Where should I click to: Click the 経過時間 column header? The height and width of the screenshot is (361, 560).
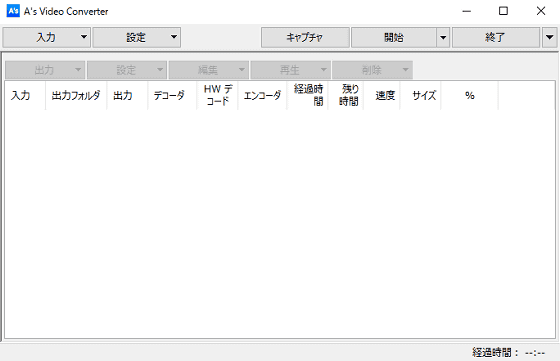307,96
